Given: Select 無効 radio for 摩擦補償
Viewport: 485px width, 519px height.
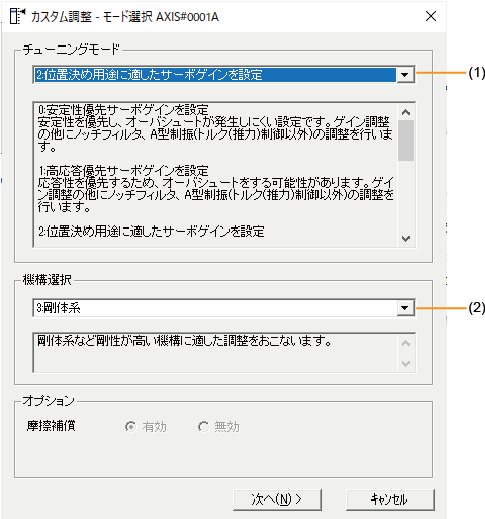Looking at the screenshot, I should pos(203,426).
